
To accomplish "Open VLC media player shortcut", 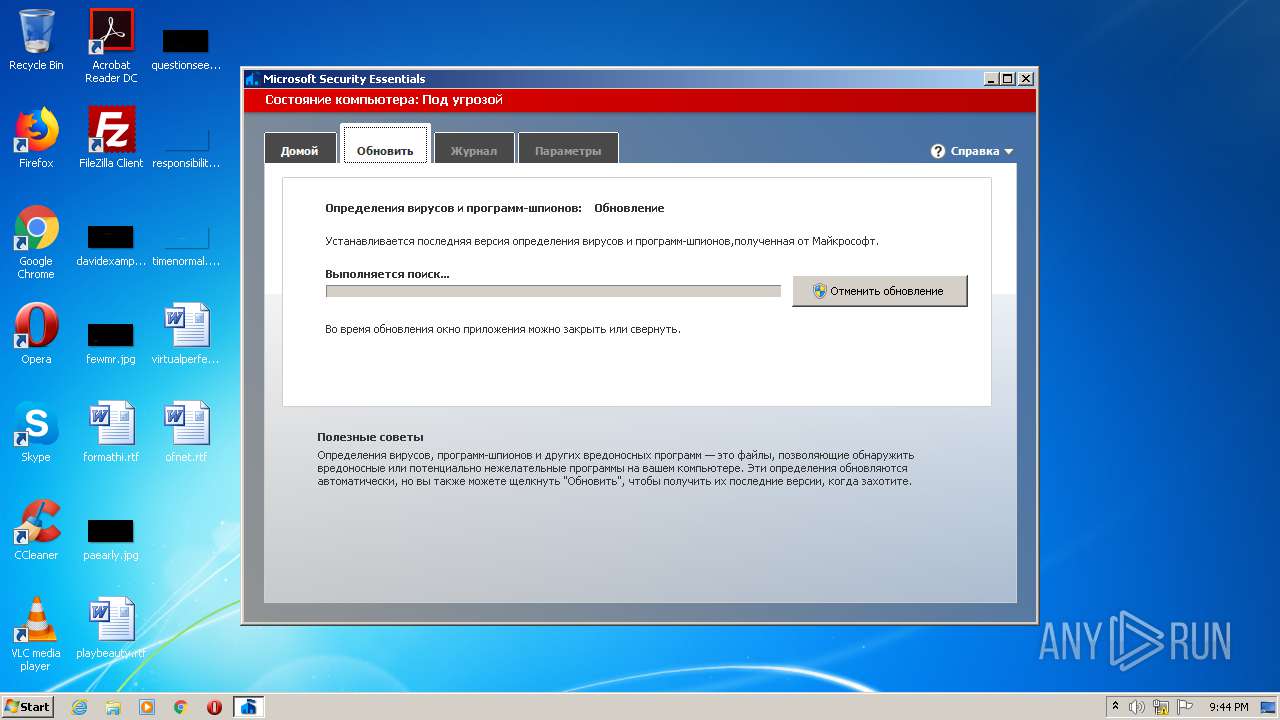I will point(36,634).
